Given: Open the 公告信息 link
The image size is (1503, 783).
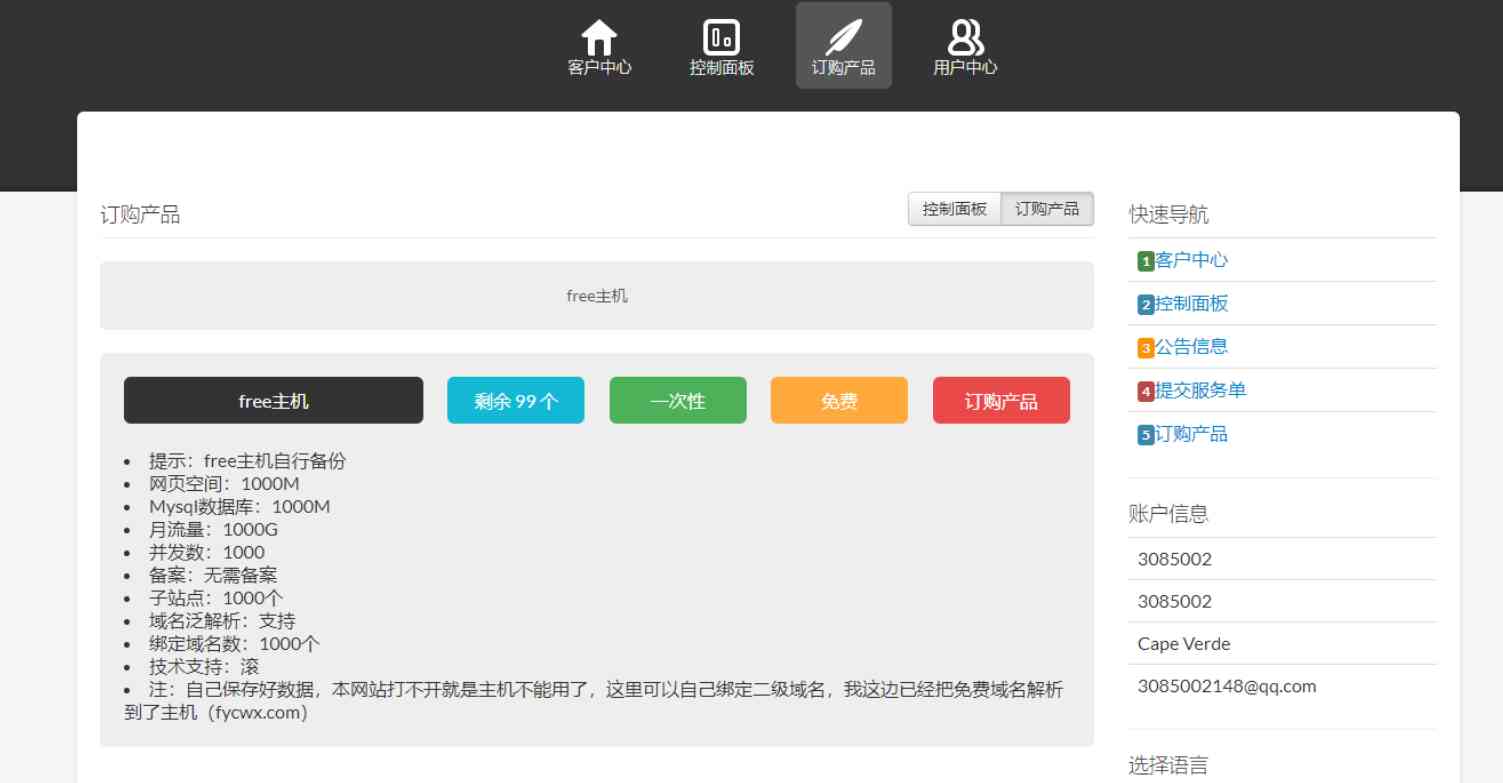Looking at the screenshot, I should (x=1191, y=347).
